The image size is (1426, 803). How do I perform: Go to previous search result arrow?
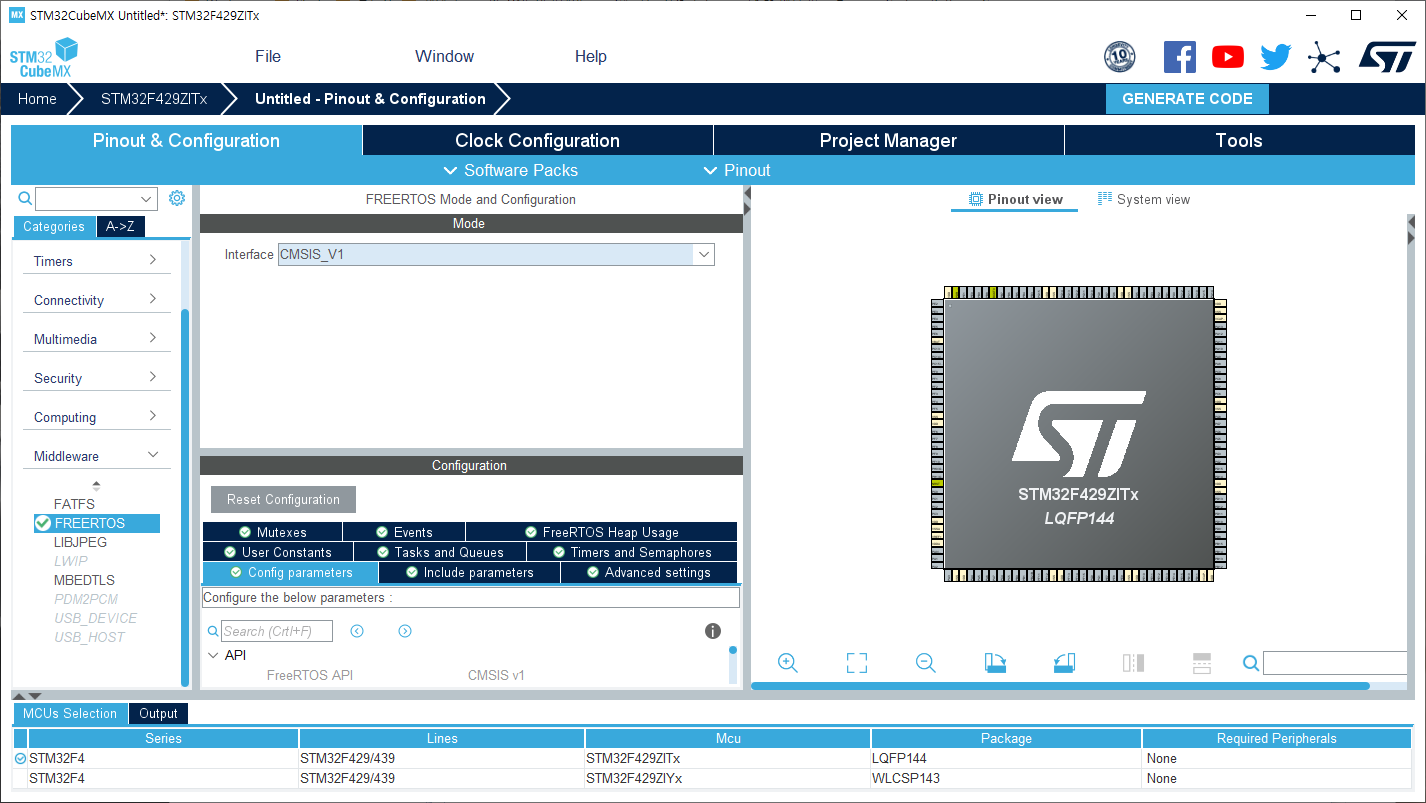pos(357,631)
